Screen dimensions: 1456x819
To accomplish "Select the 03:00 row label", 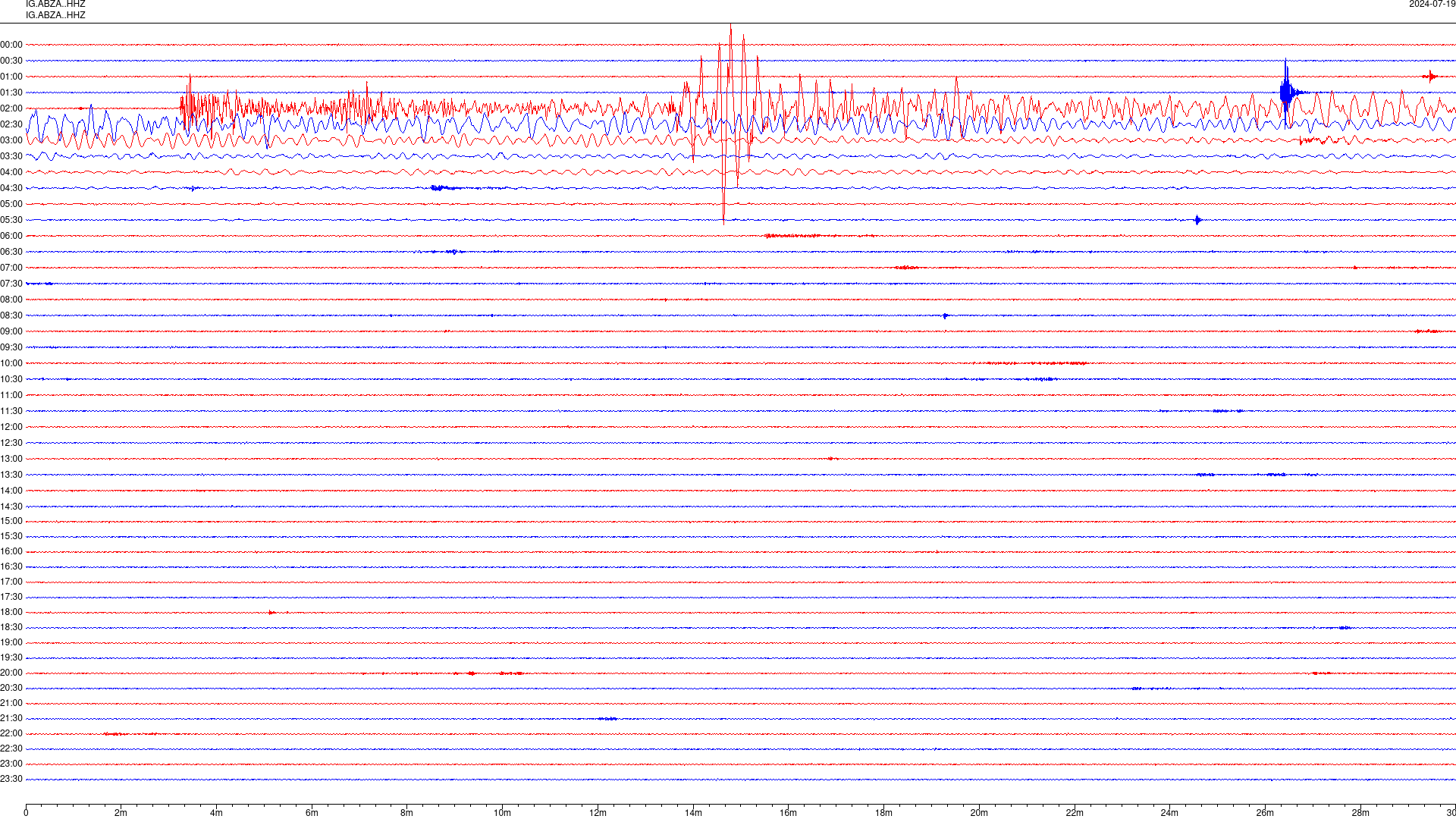I will point(11,140).
